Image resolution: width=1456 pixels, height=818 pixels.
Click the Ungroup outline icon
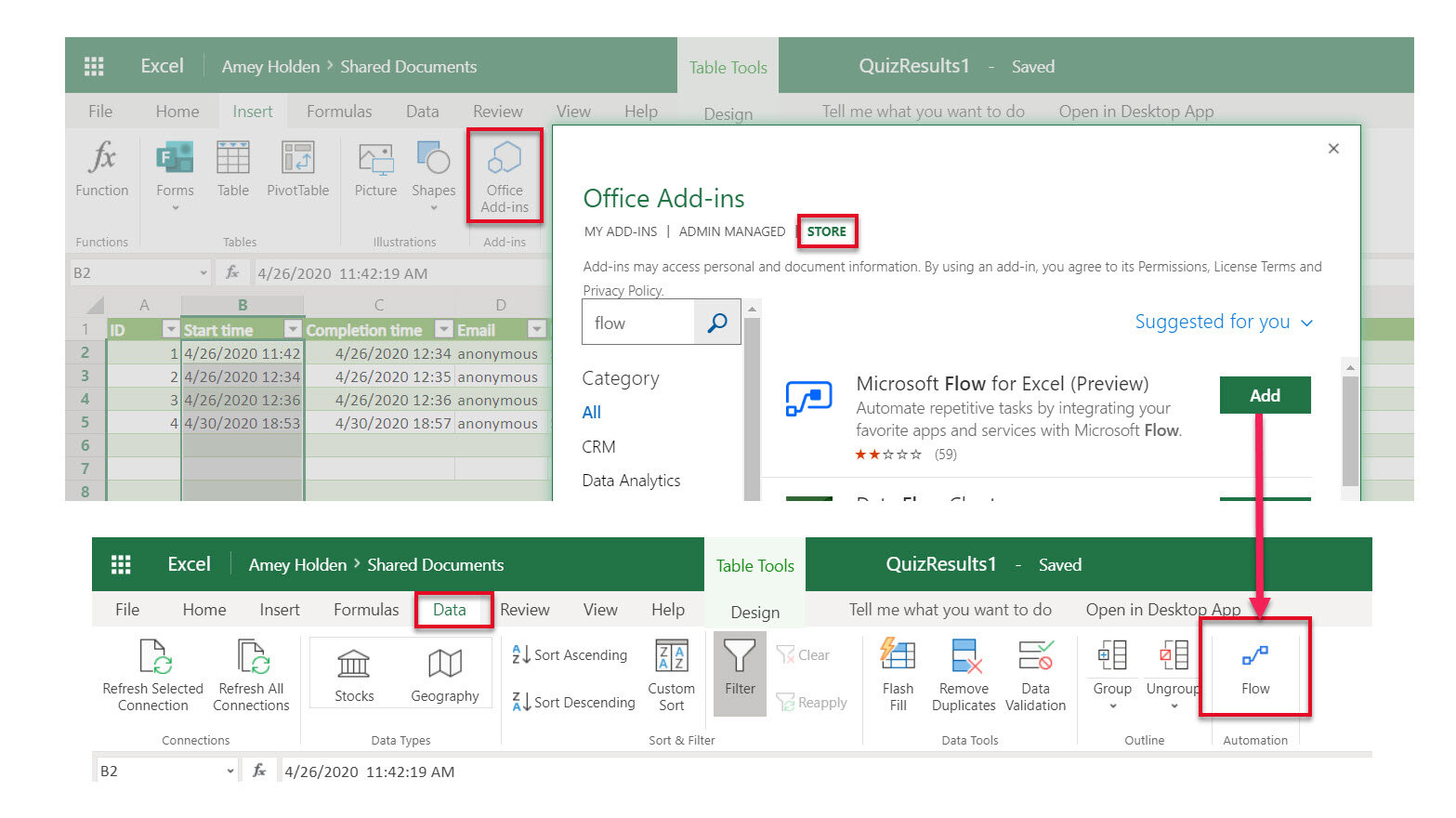pos(1174,655)
